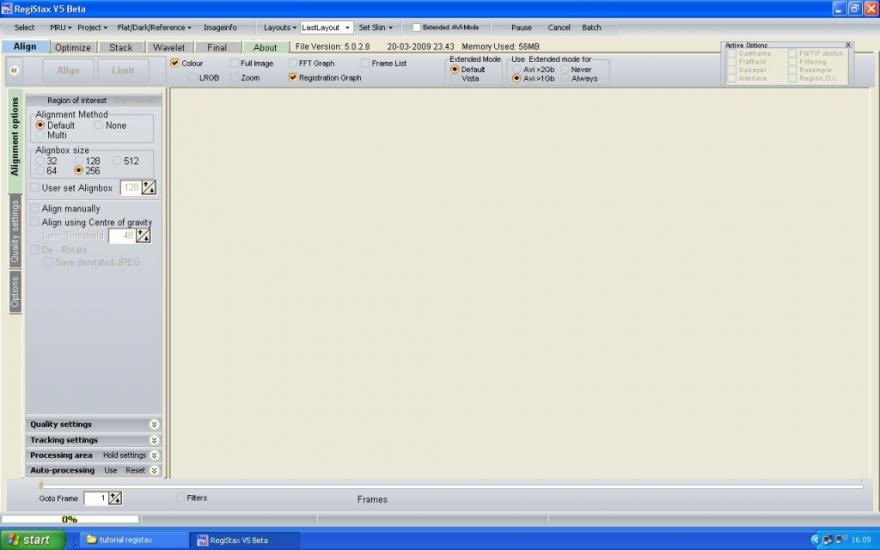This screenshot has height=550, width=880.
Task: Click ImageInfo in the menu bar
Action: 219,28
